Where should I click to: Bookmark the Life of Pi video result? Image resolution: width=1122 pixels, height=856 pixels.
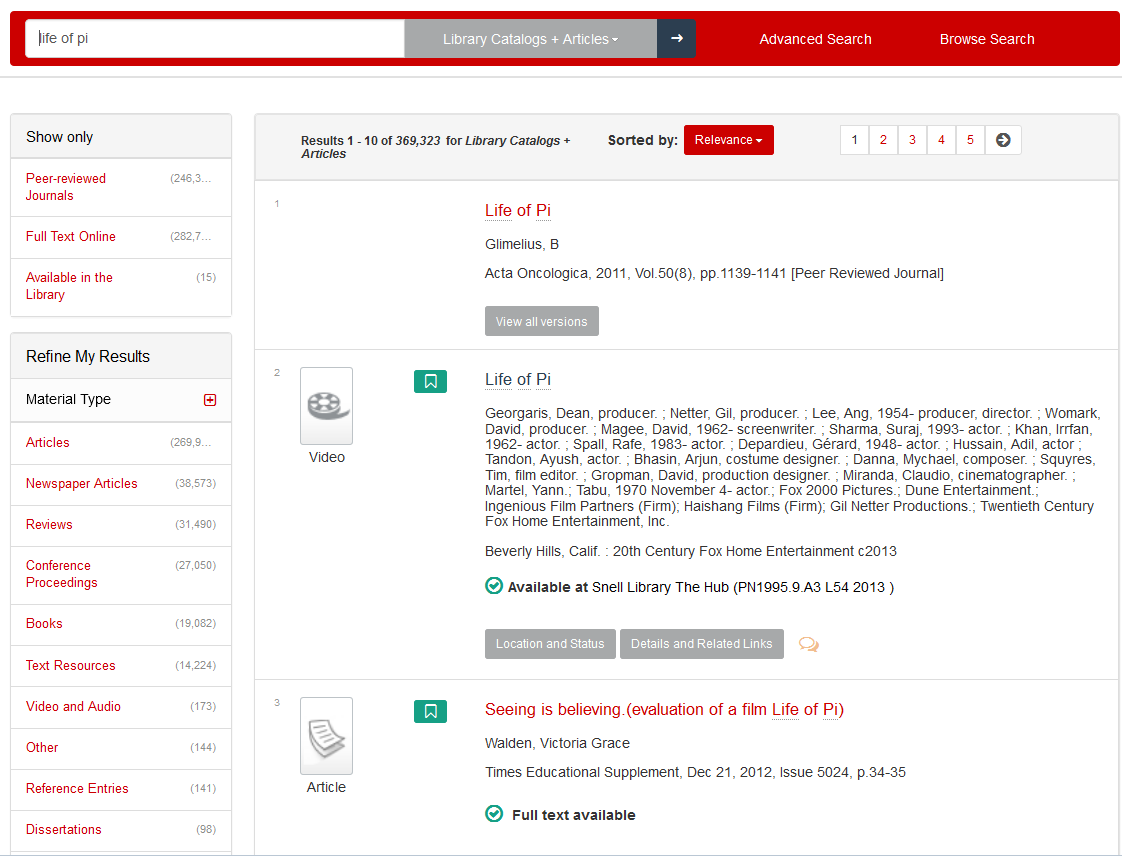click(x=430, y=381)
